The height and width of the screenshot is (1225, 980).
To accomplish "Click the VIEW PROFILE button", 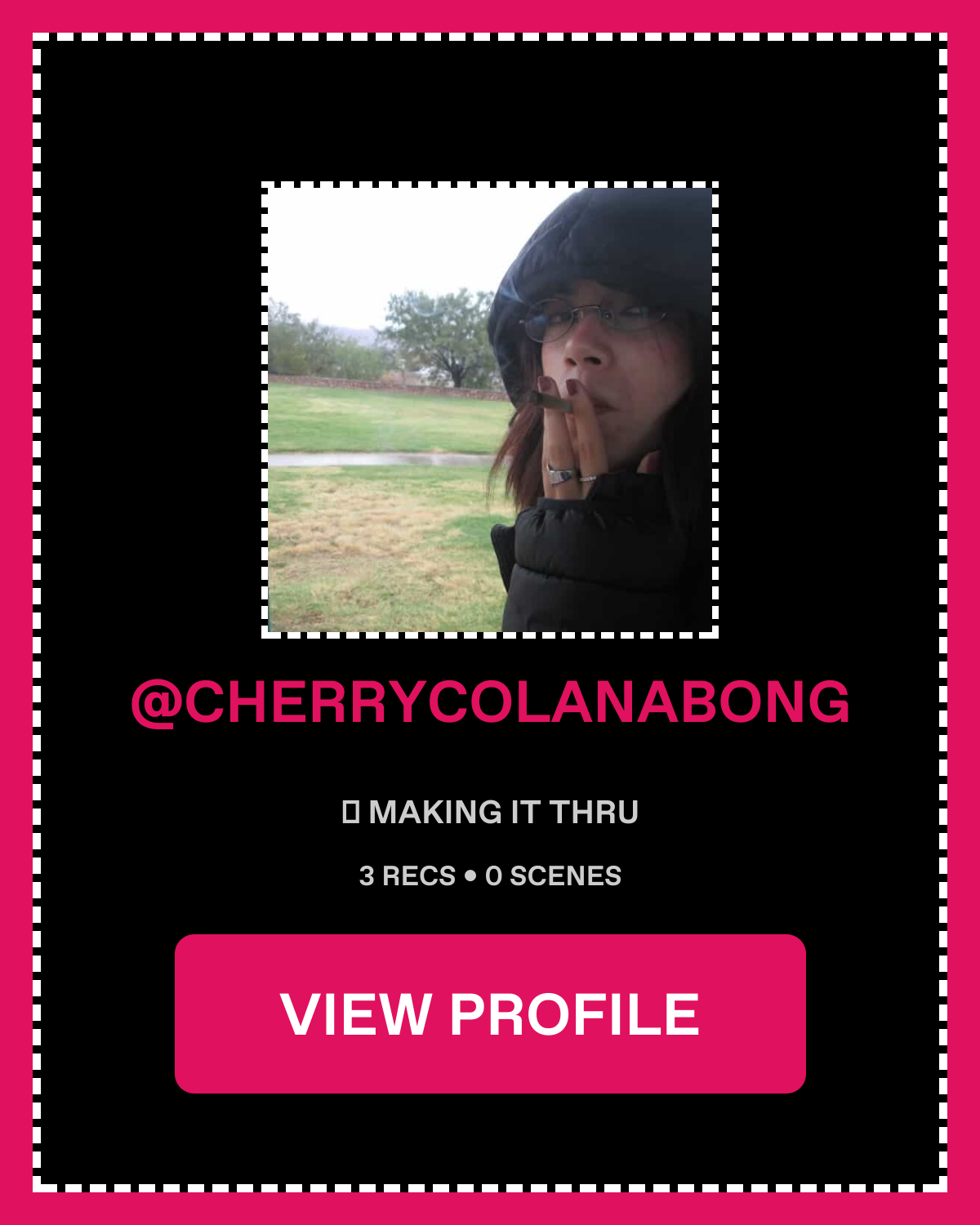I will tap(490, 1013).
